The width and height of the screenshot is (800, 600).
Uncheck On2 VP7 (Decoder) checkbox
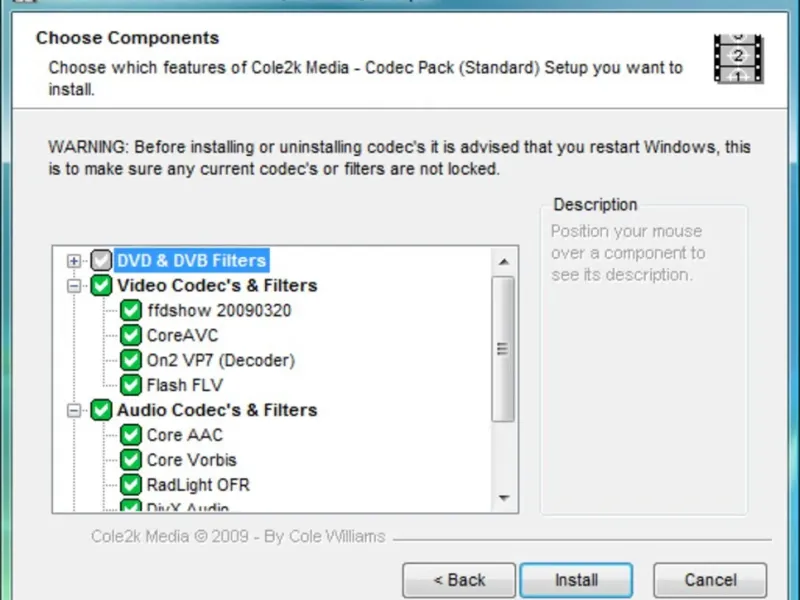point(131,361)
